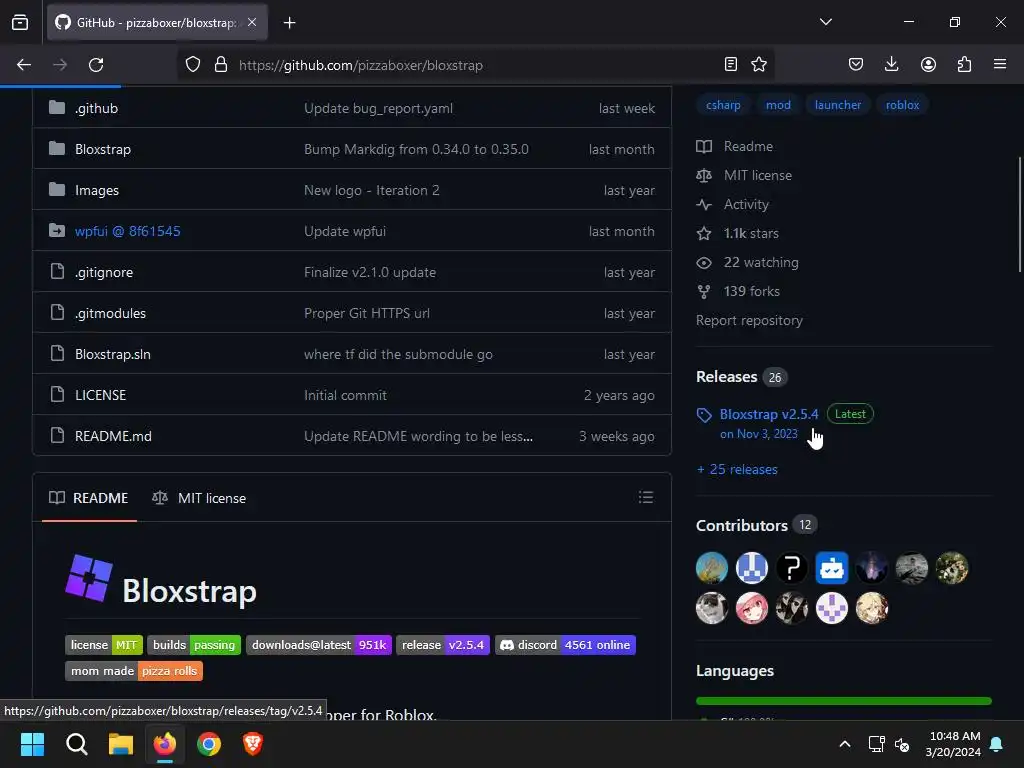
Task: Click the builds passing badge
Action: click(194, 645)
